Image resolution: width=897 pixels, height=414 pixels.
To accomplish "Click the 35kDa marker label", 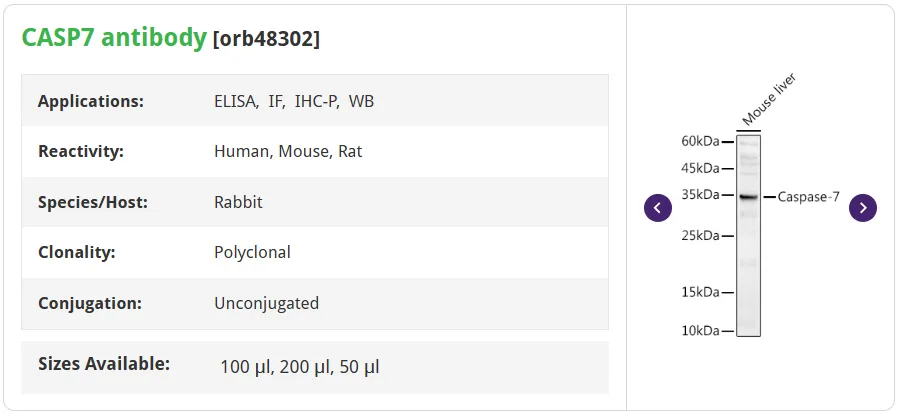I will (700, 195).
